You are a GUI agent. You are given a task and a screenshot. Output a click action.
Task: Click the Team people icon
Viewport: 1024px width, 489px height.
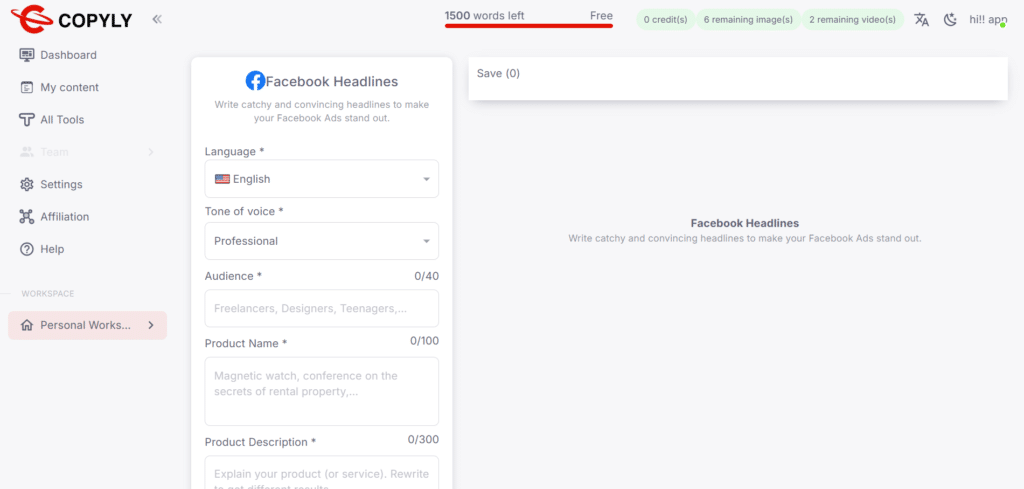pyautogui.click(x=27, y=151)
